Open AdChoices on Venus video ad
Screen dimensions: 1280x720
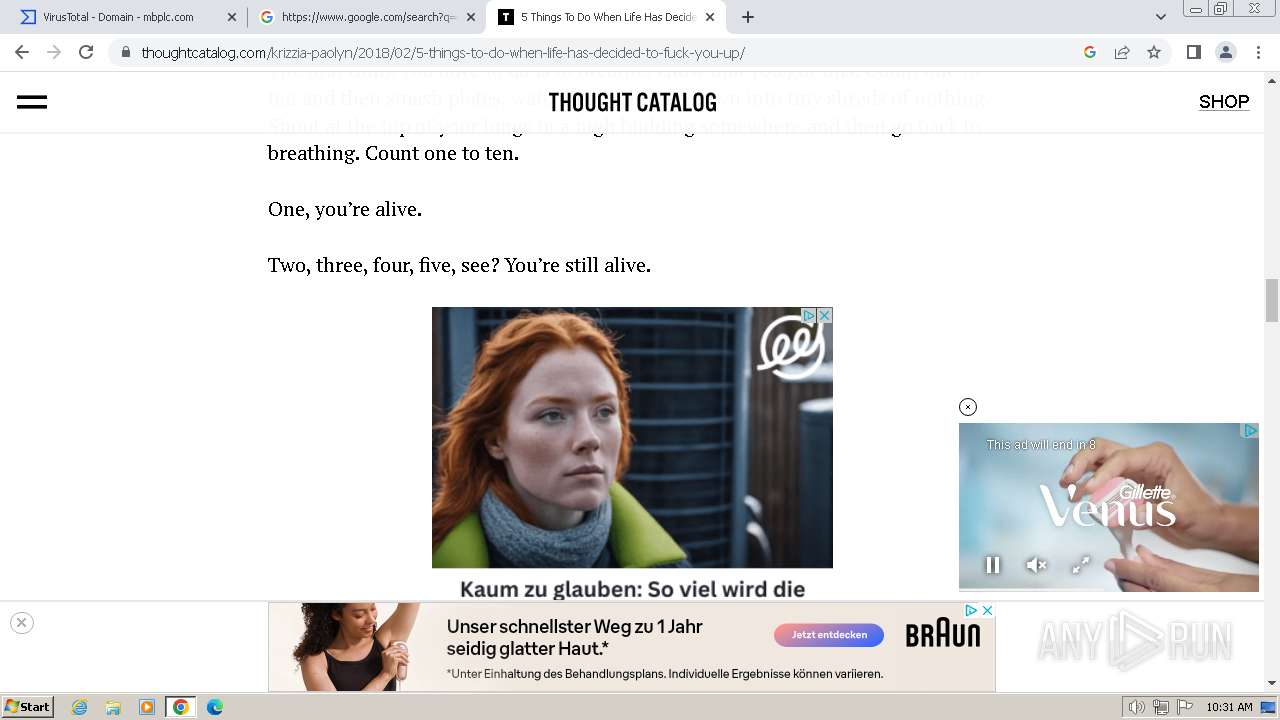[1250, 431]
